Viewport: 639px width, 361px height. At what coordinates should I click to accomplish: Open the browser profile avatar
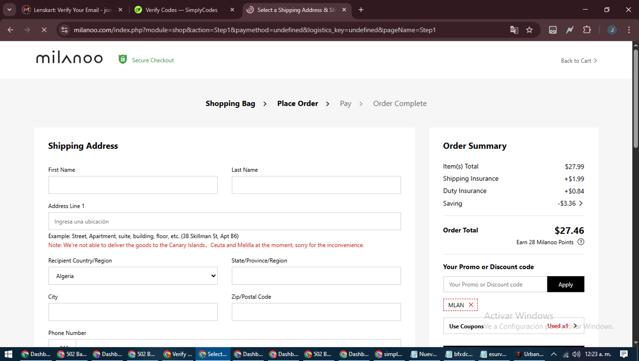(x=612, y=30)
